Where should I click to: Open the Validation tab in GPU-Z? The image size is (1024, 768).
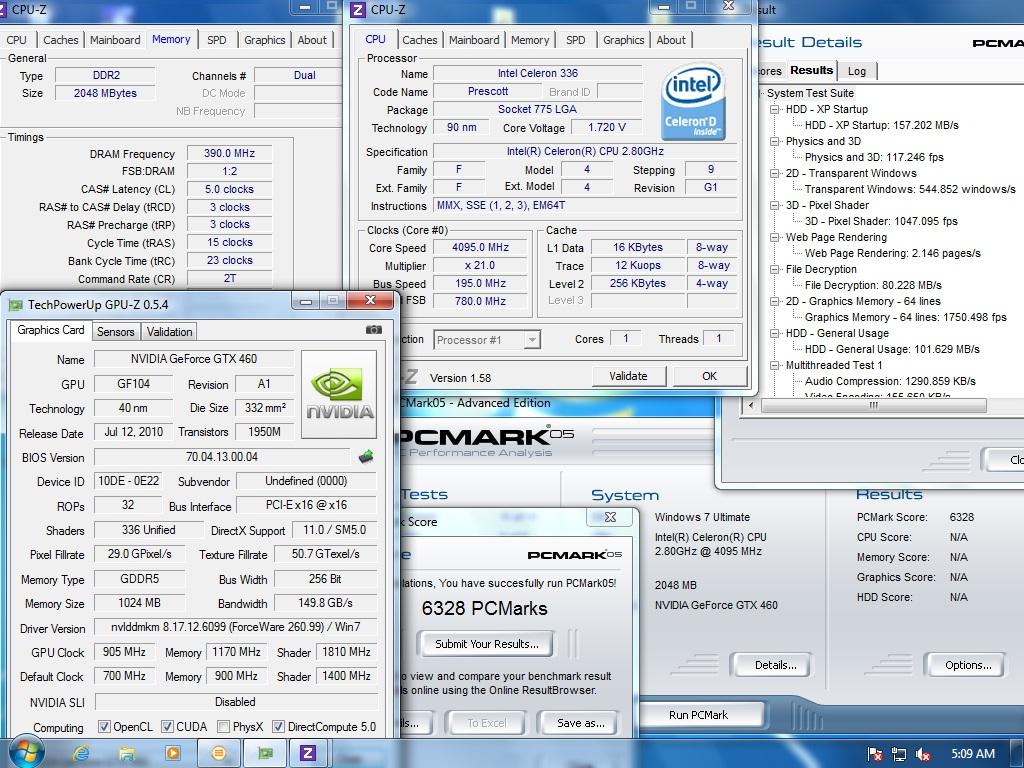point(169,332)
